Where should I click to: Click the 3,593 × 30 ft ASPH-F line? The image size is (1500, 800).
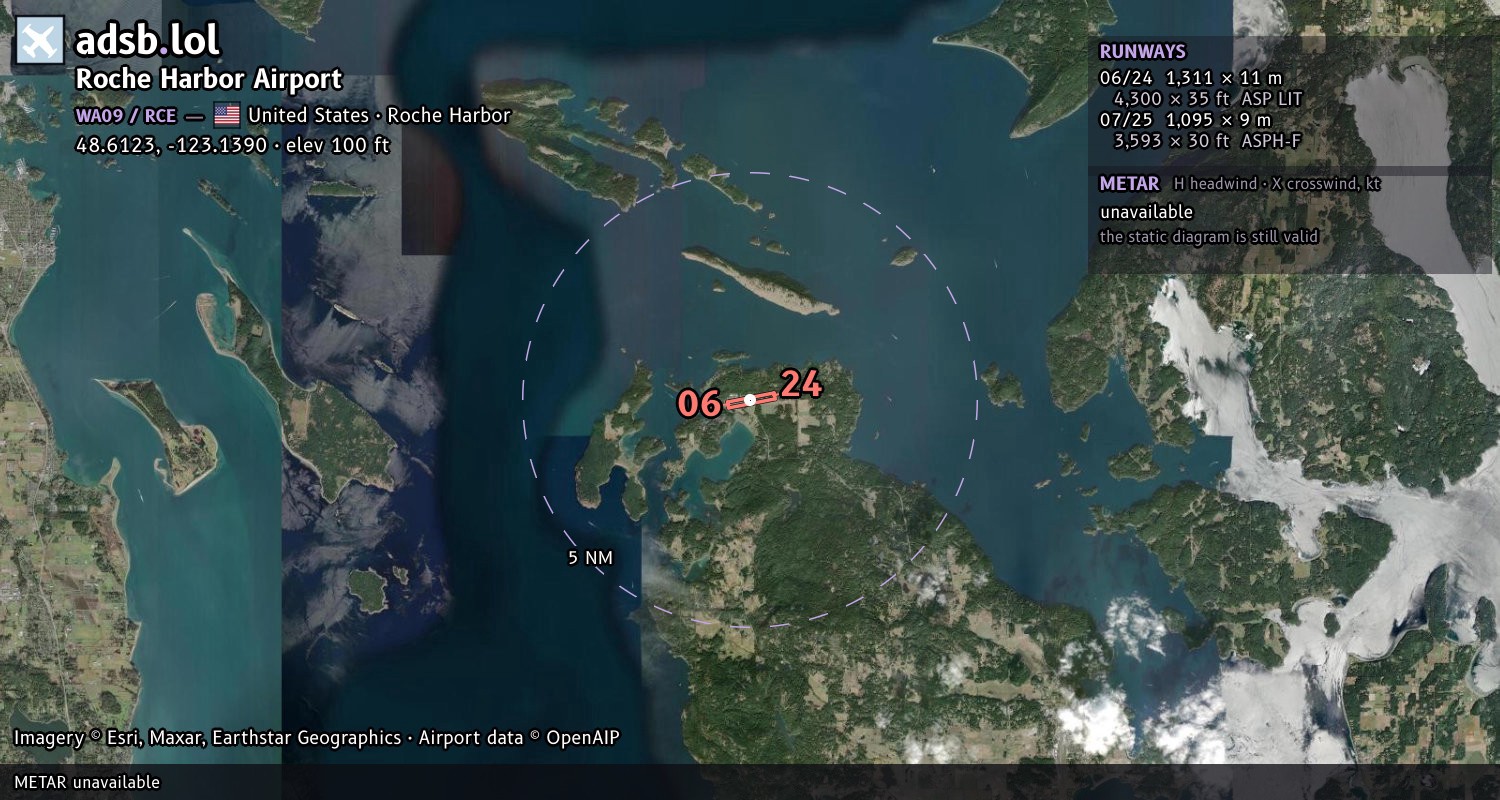point(1207,141)
